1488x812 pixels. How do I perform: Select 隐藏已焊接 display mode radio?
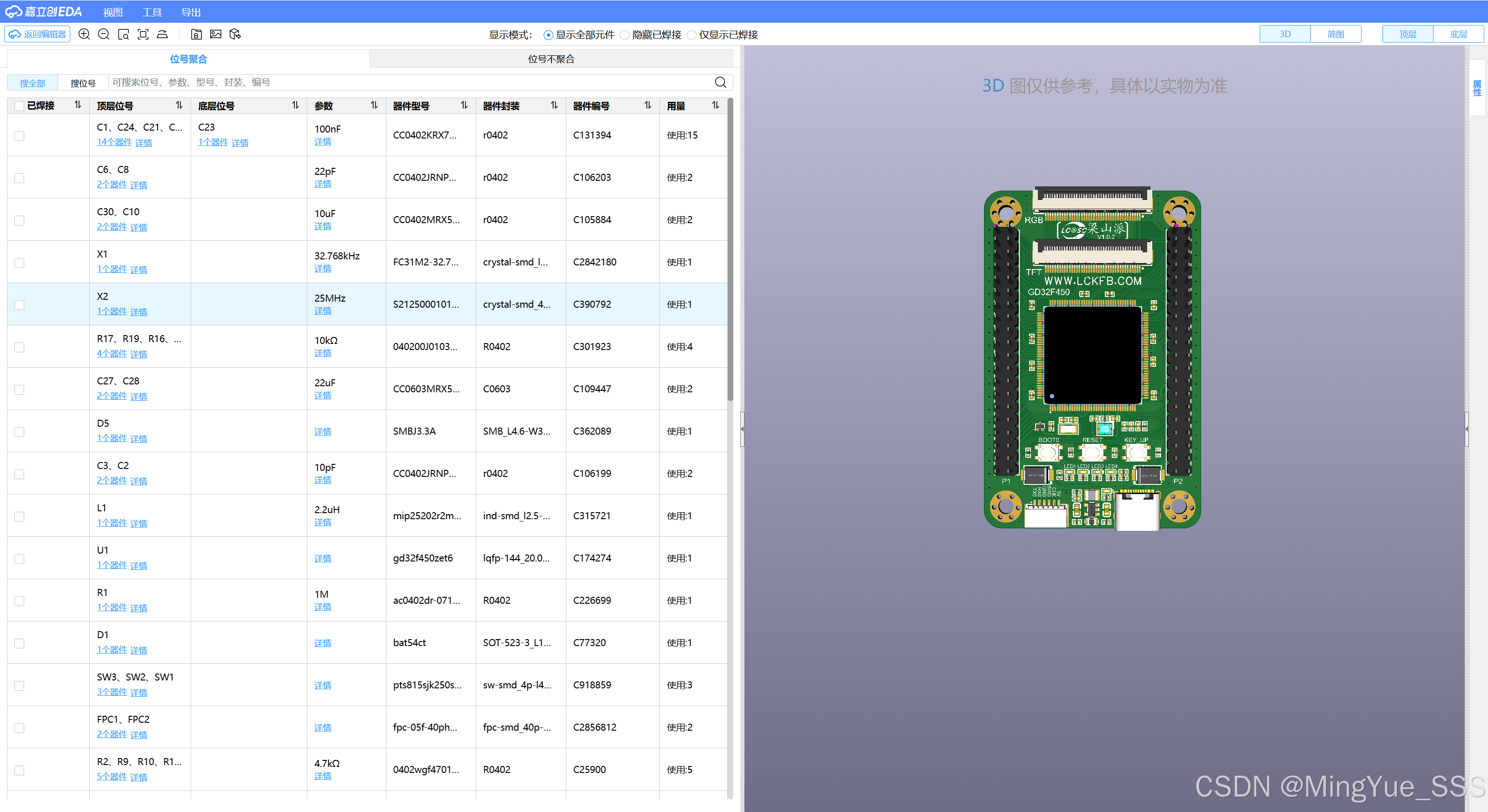pyautogui.click(x=624, y=35)
